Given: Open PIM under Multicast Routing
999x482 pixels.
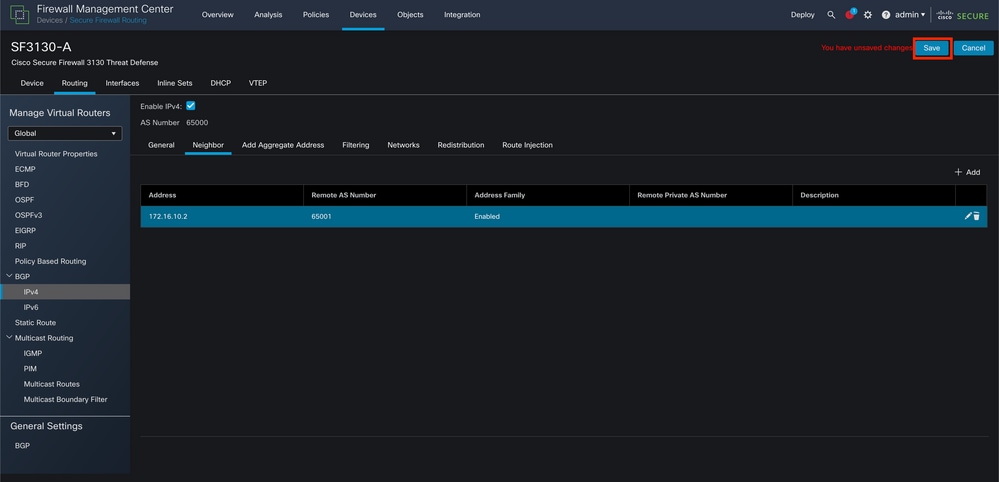Looking at the screenshot, I should (x=29, y=369).
